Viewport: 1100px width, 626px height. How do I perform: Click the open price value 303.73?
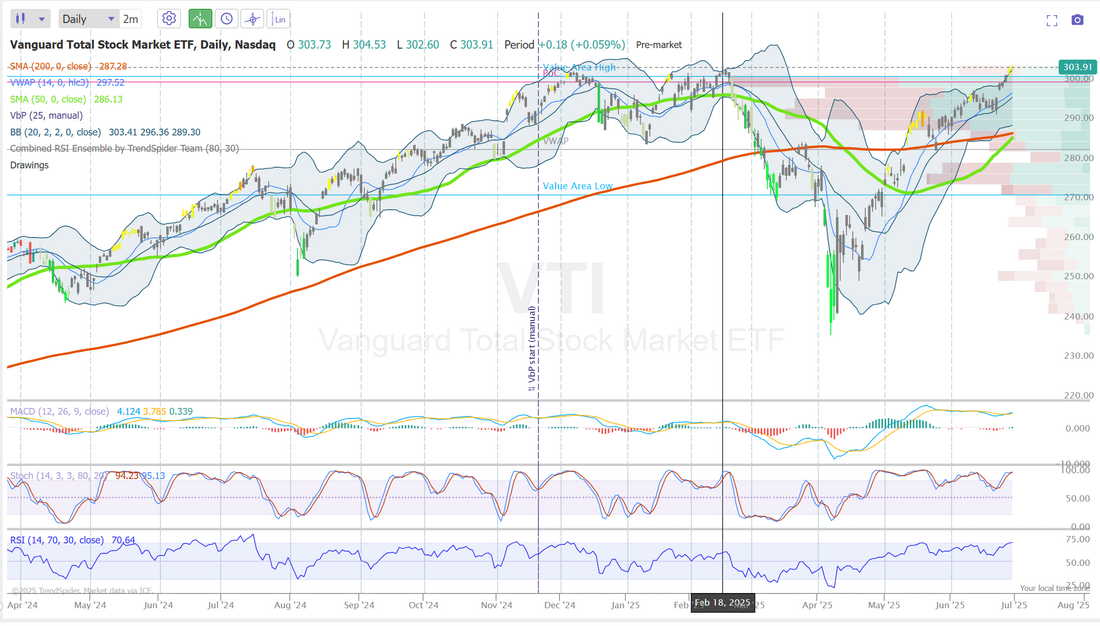pos(314,44)
